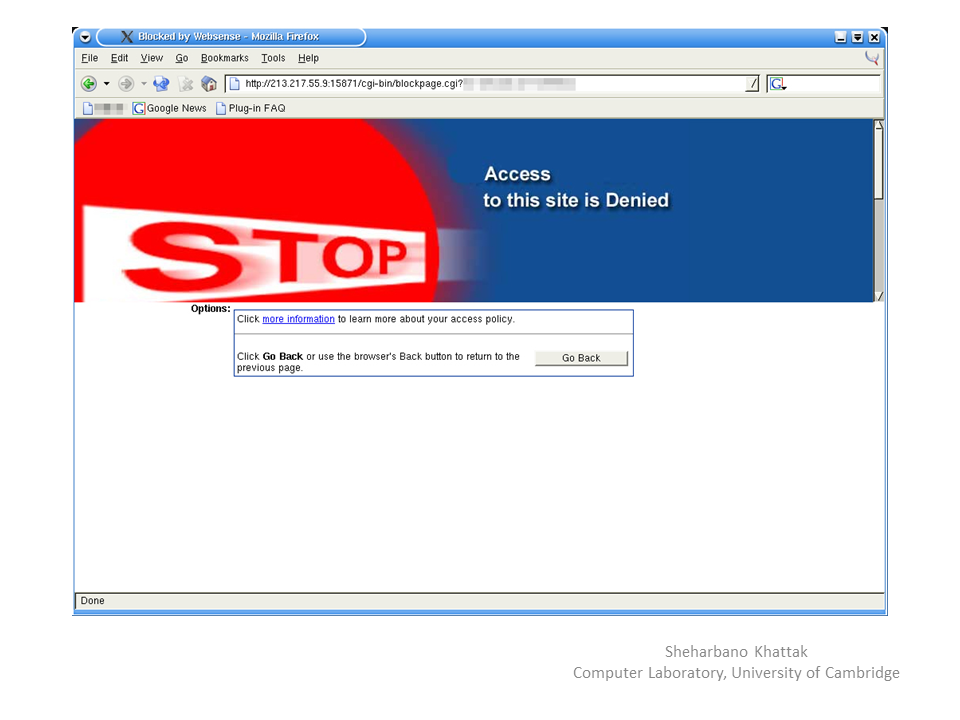Click the Google search engine icon
The width and height of the screenshot is (960, 720).
click(x=777, y=84)
